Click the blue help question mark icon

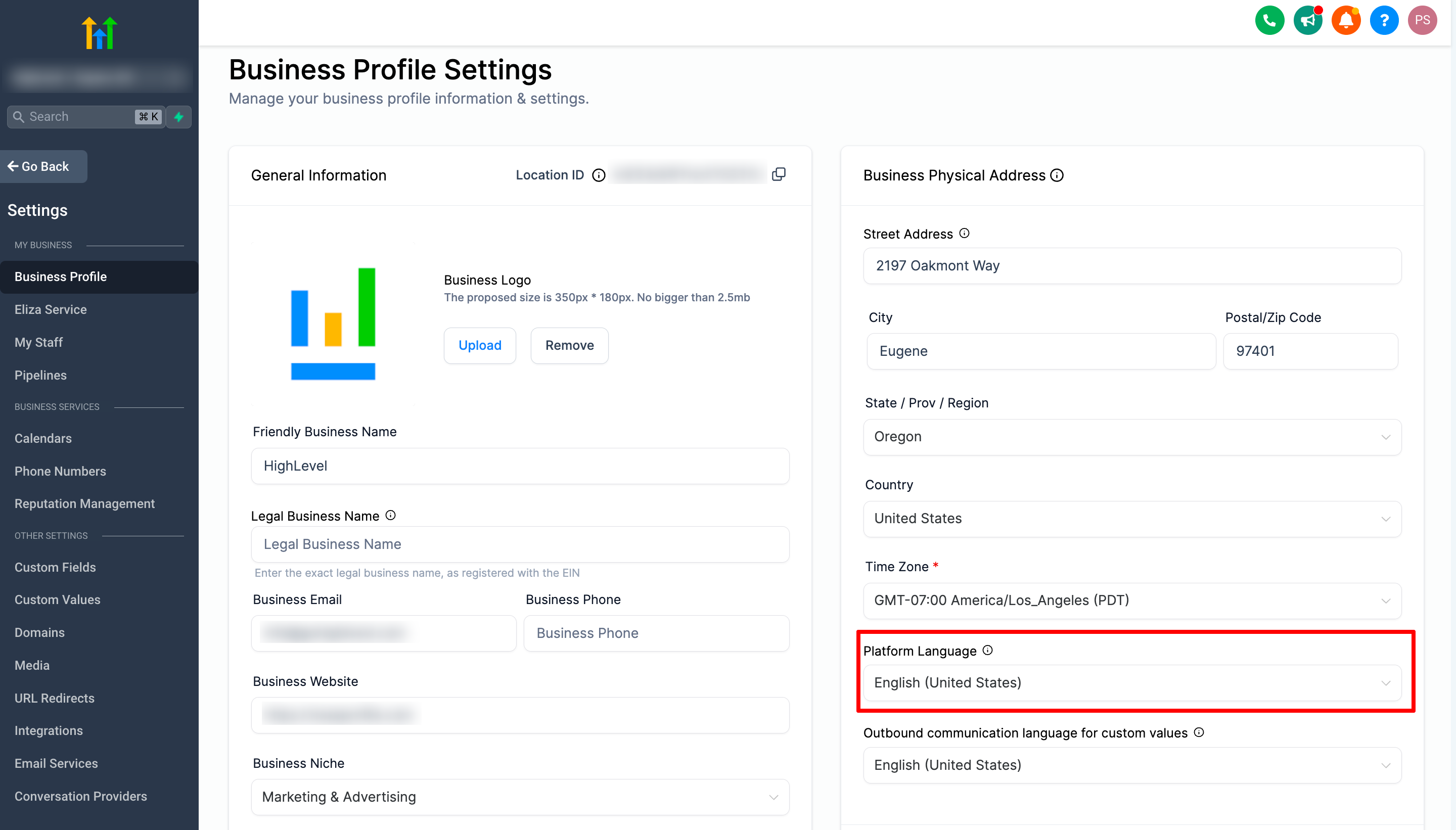coord(1384,21)
